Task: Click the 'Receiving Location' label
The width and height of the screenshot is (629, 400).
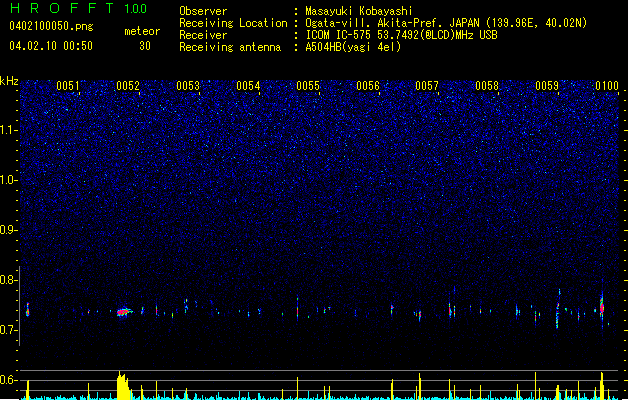Action: coord(233,23)
